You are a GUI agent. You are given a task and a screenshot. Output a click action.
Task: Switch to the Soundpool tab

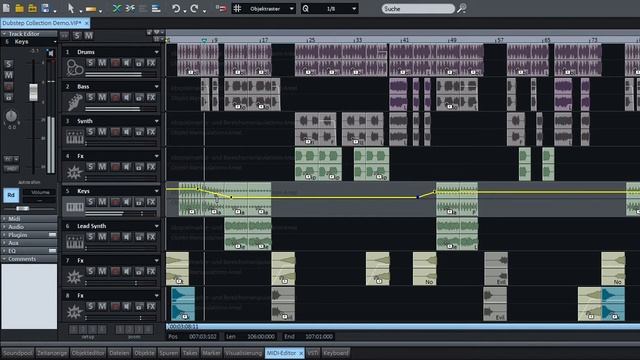(18, 353)
